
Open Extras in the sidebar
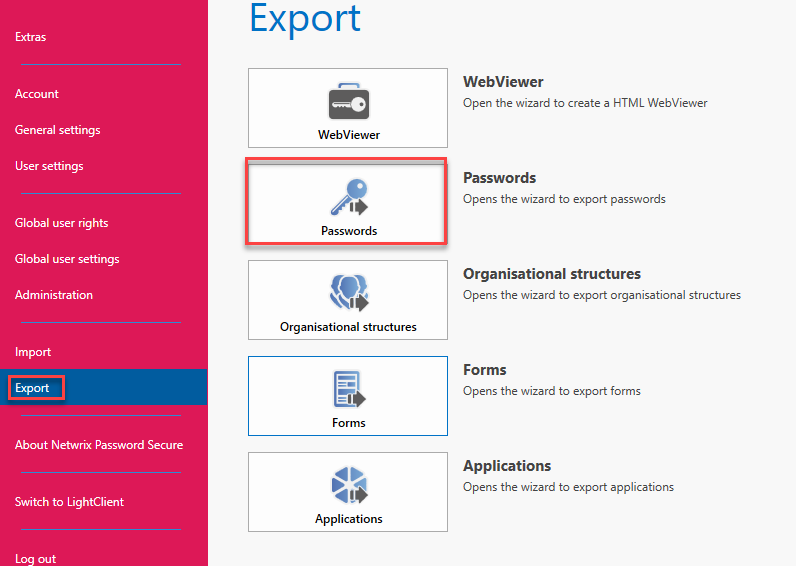[x=30, y=37]
